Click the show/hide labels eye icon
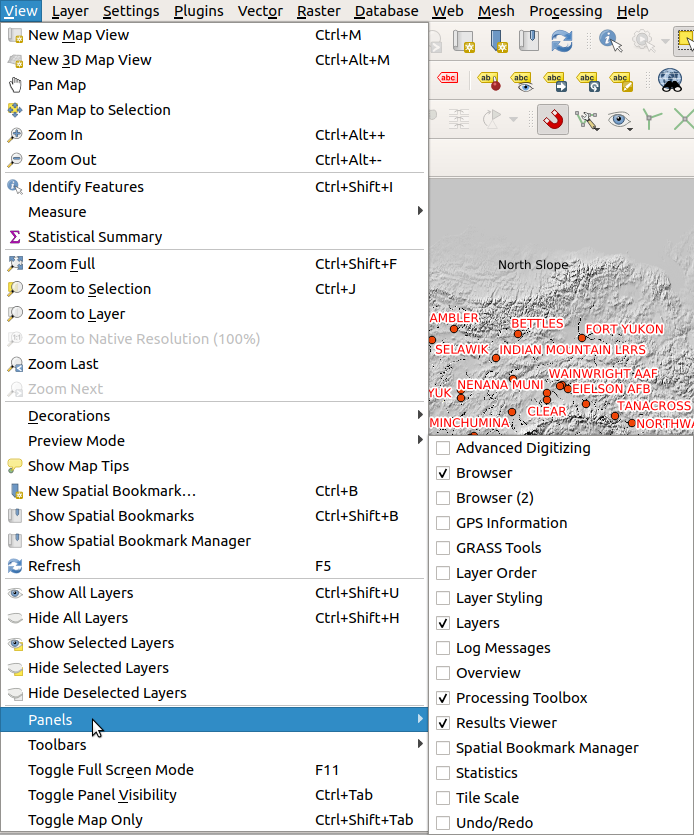This screenshot has height=835, width=694. coord(520,81)
